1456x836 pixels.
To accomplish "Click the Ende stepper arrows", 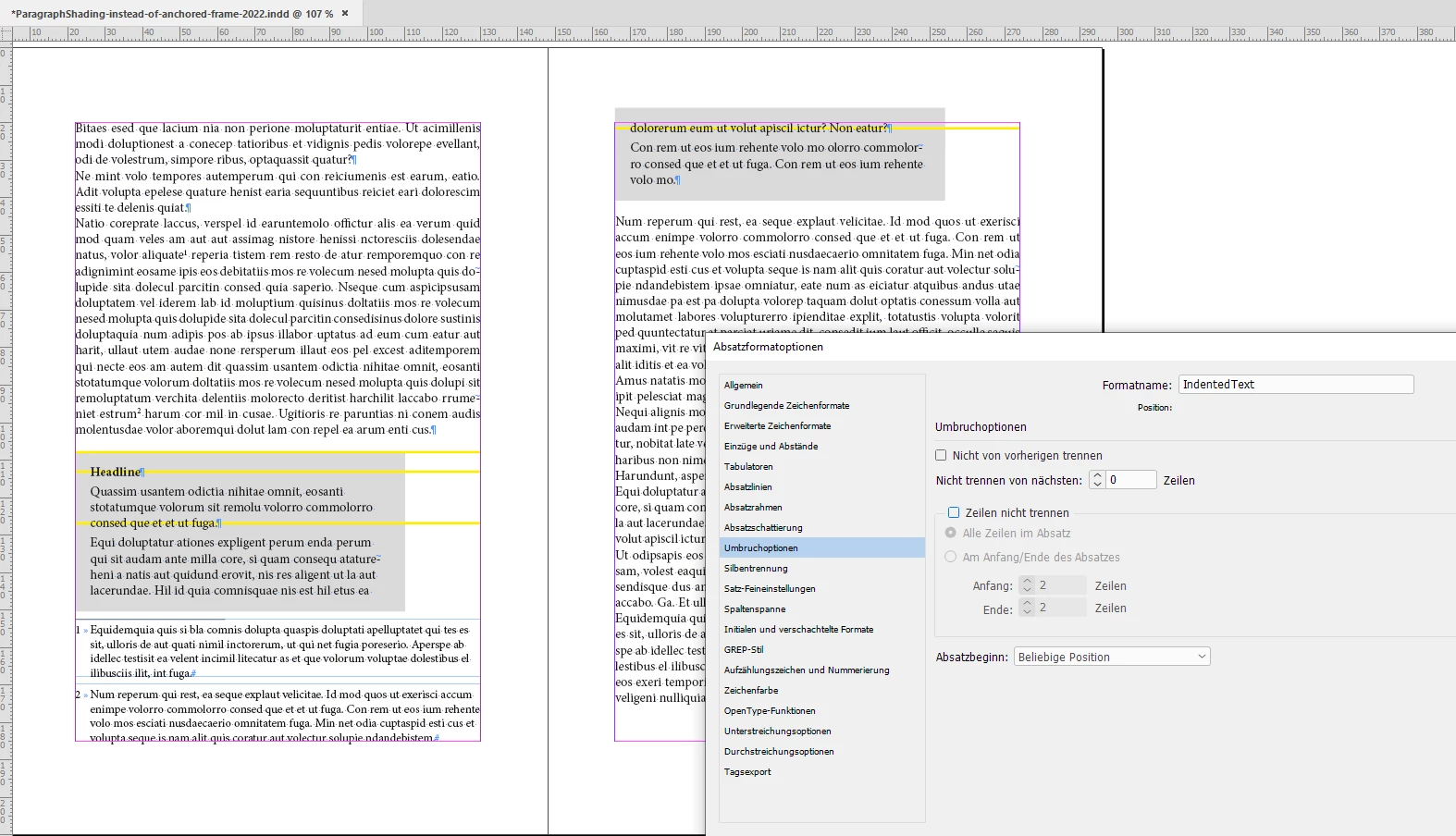I will tap(1027, 608).
